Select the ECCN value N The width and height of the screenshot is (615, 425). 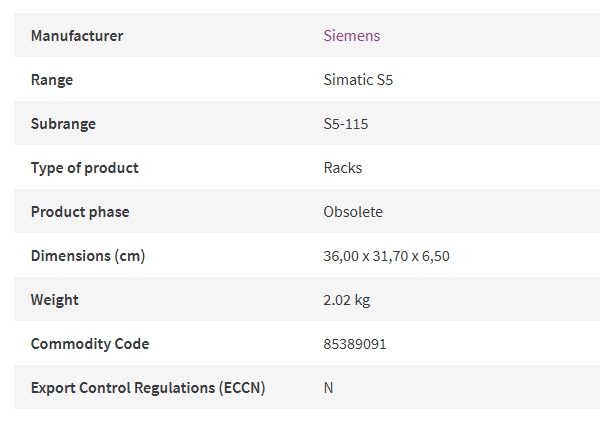click(328, 388)
